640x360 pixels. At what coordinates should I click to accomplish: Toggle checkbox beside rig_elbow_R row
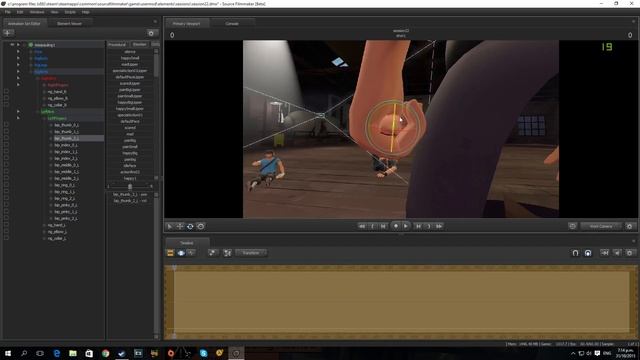6,98
